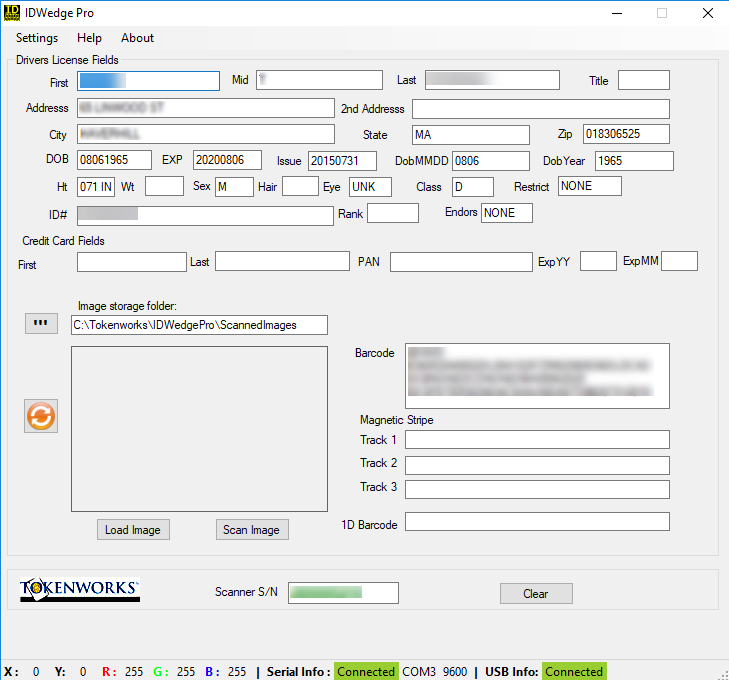Screen dimensions: 729x680
Task: Close the IDWedge Pro window
Action: [708, 13]
